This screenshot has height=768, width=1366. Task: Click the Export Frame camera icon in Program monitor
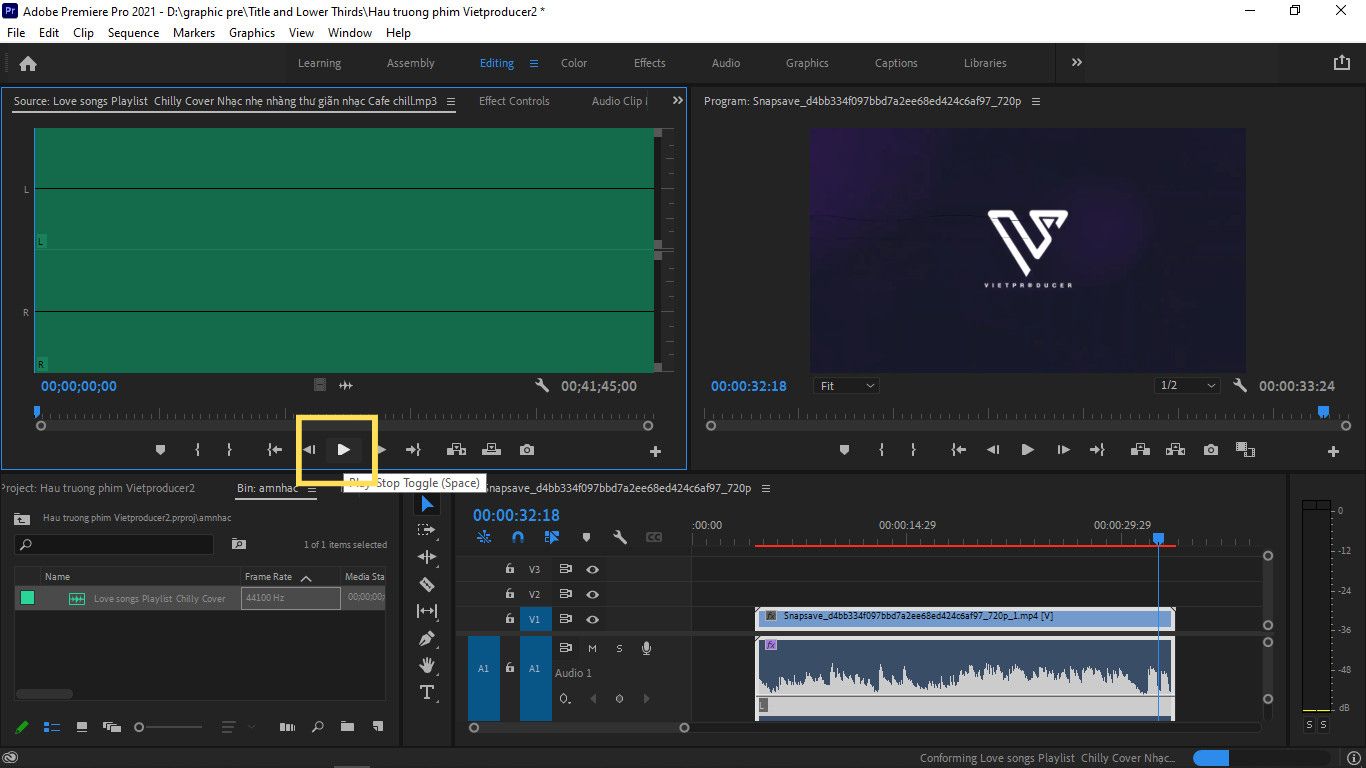pyautogui.click(x=1211, y=450)
